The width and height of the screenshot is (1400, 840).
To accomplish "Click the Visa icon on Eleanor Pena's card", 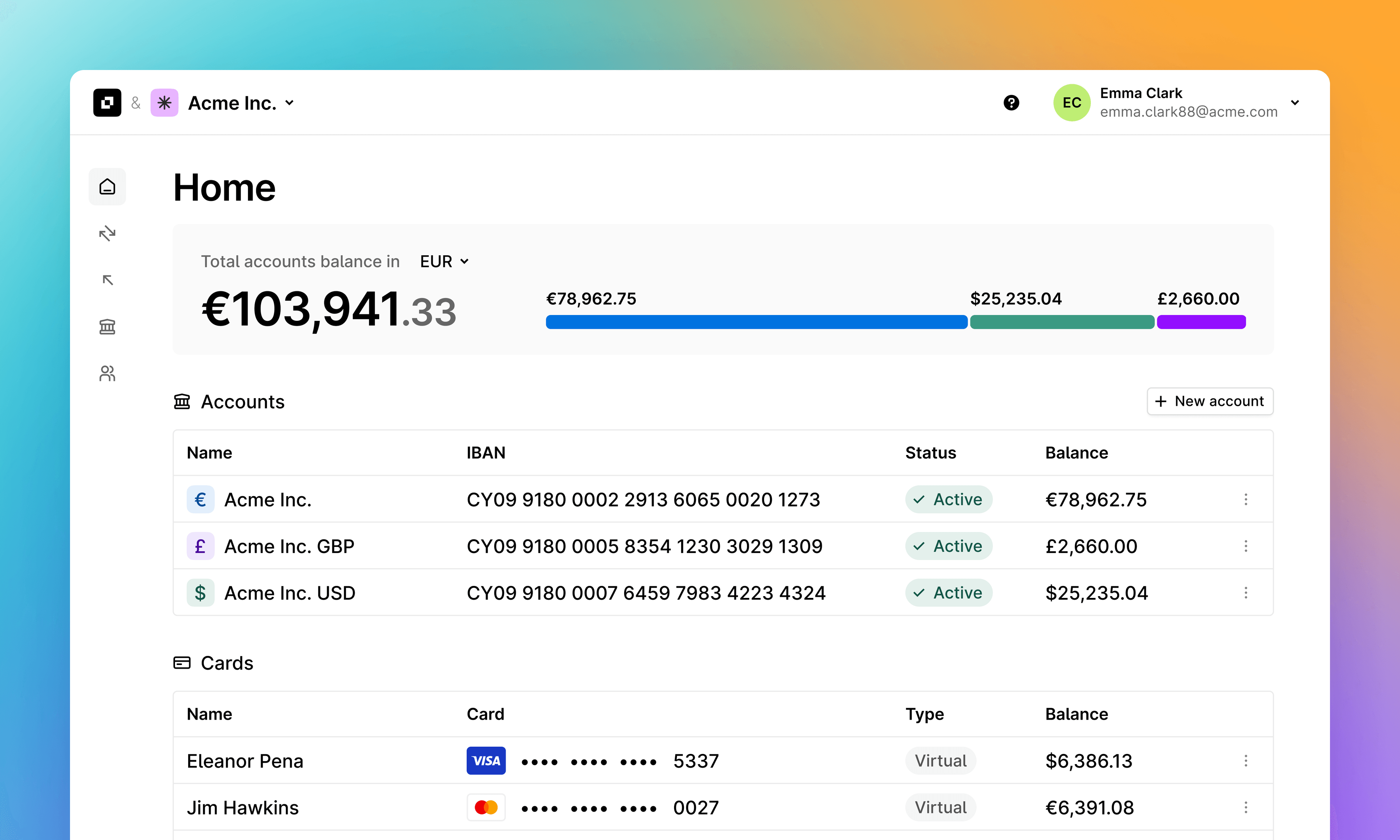I will [486, 761].
